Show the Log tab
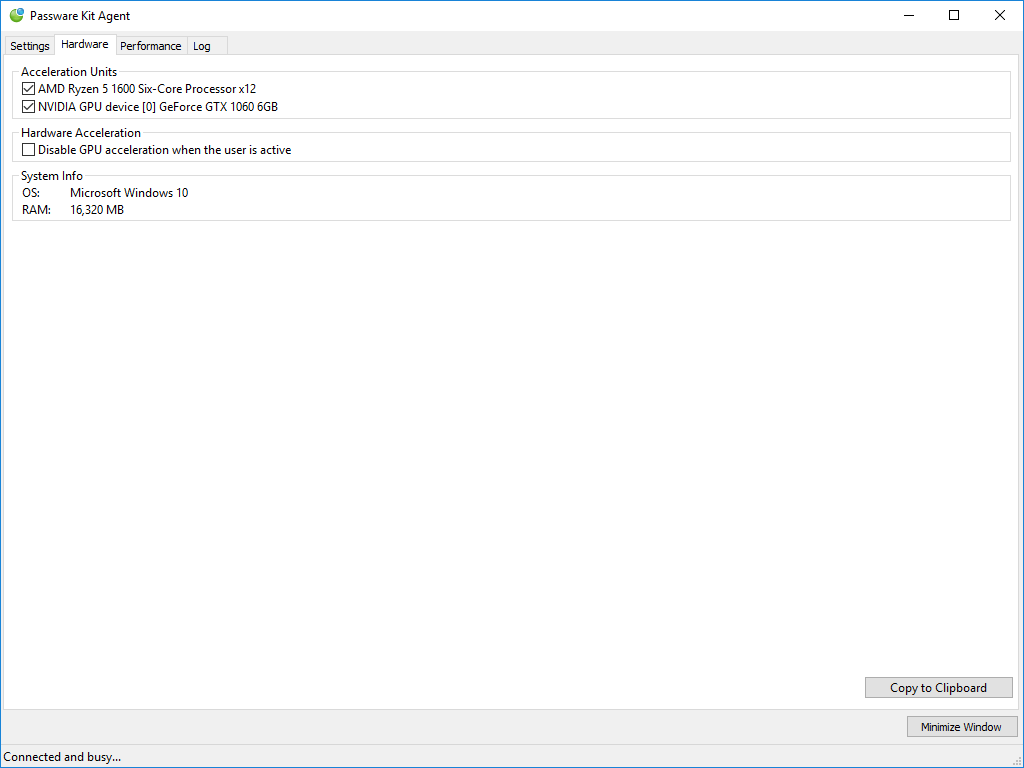This screenshot has width=1024, height=768. tap(202, 46)
